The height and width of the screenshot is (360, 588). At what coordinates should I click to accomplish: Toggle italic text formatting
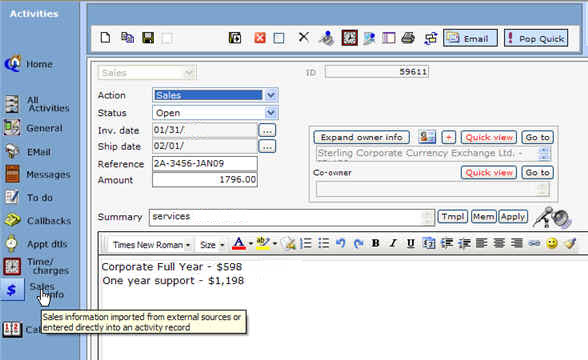393,244
